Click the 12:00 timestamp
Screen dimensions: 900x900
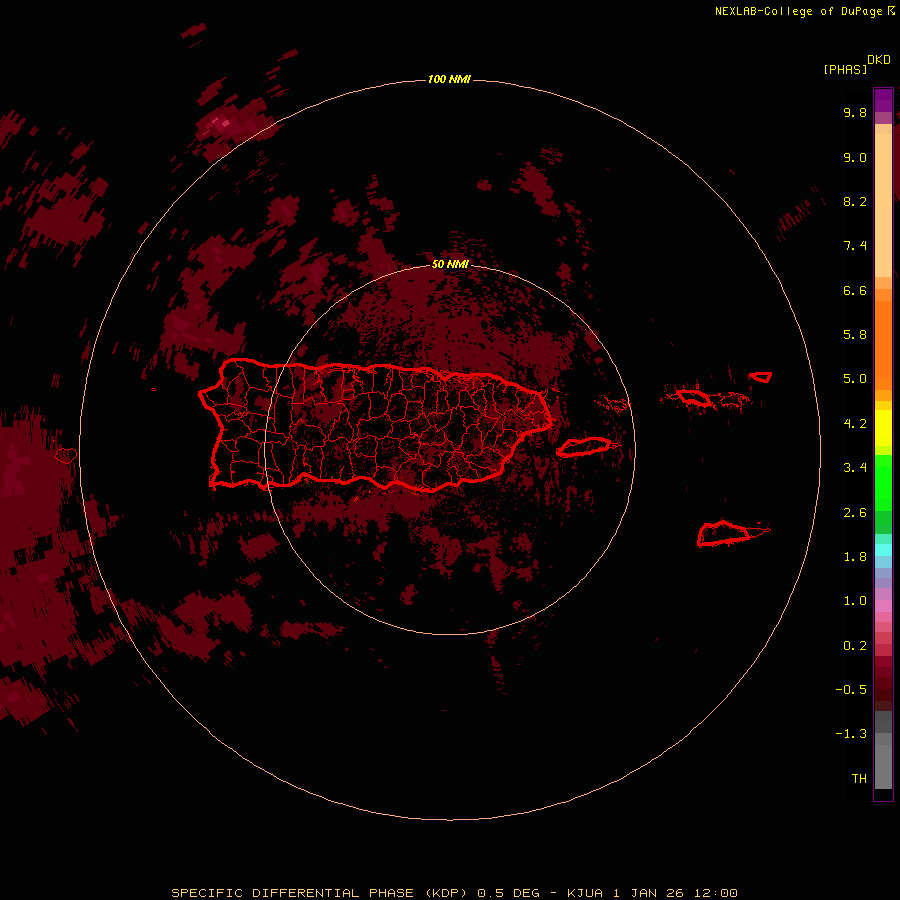[x=716, y=893]
